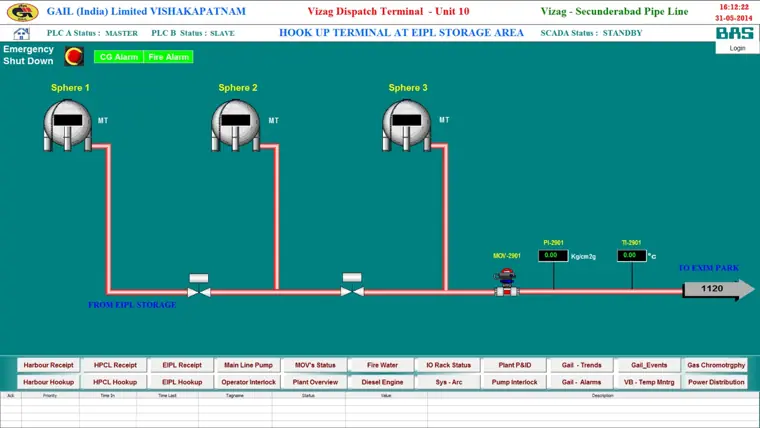The image size is (760, 428).
Task: Go to the EIPL Hookup screen
Action: click(182, 382)
